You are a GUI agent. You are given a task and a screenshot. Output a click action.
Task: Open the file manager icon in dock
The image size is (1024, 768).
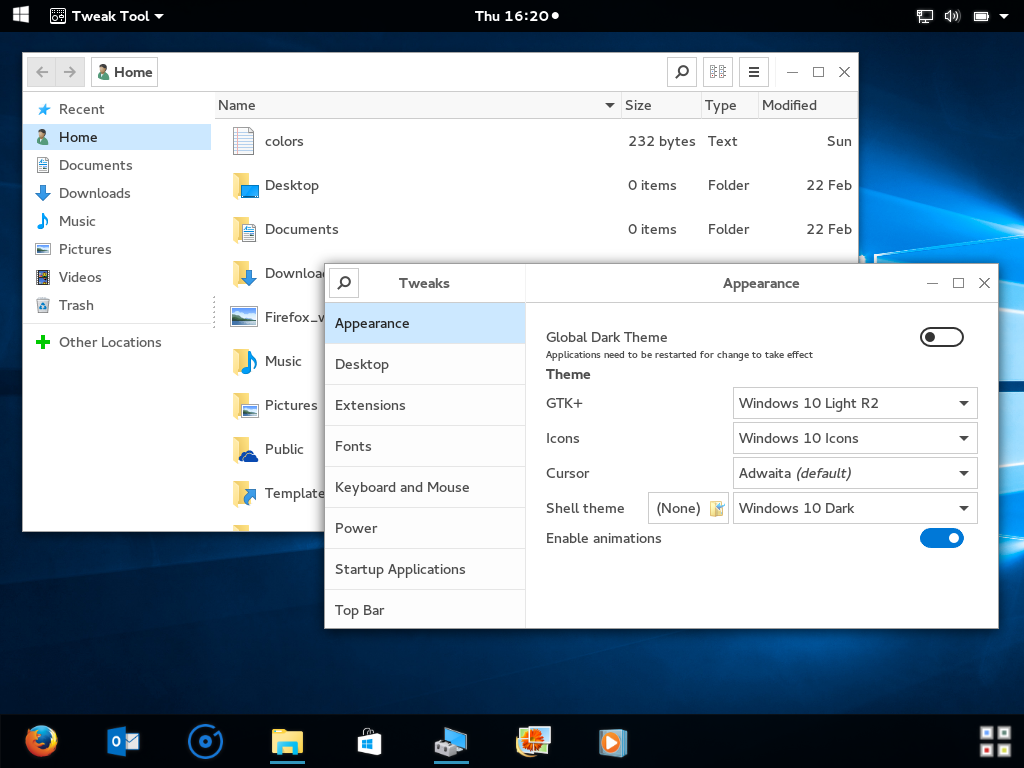tap(287, 742)
